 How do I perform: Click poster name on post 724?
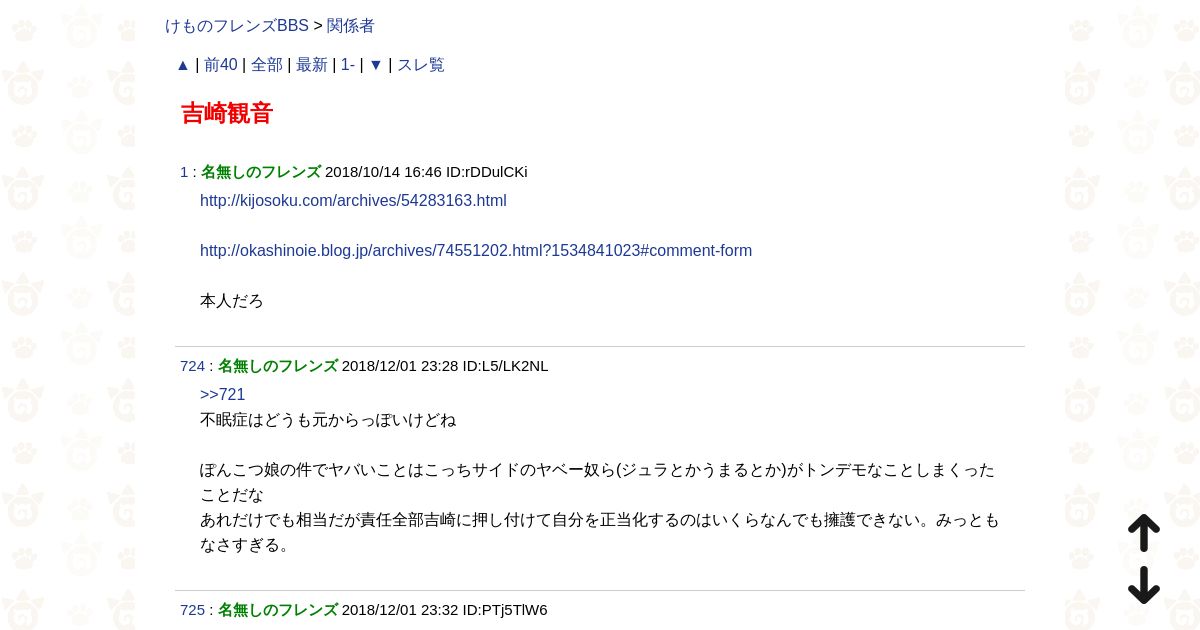[x=278, y=366]
